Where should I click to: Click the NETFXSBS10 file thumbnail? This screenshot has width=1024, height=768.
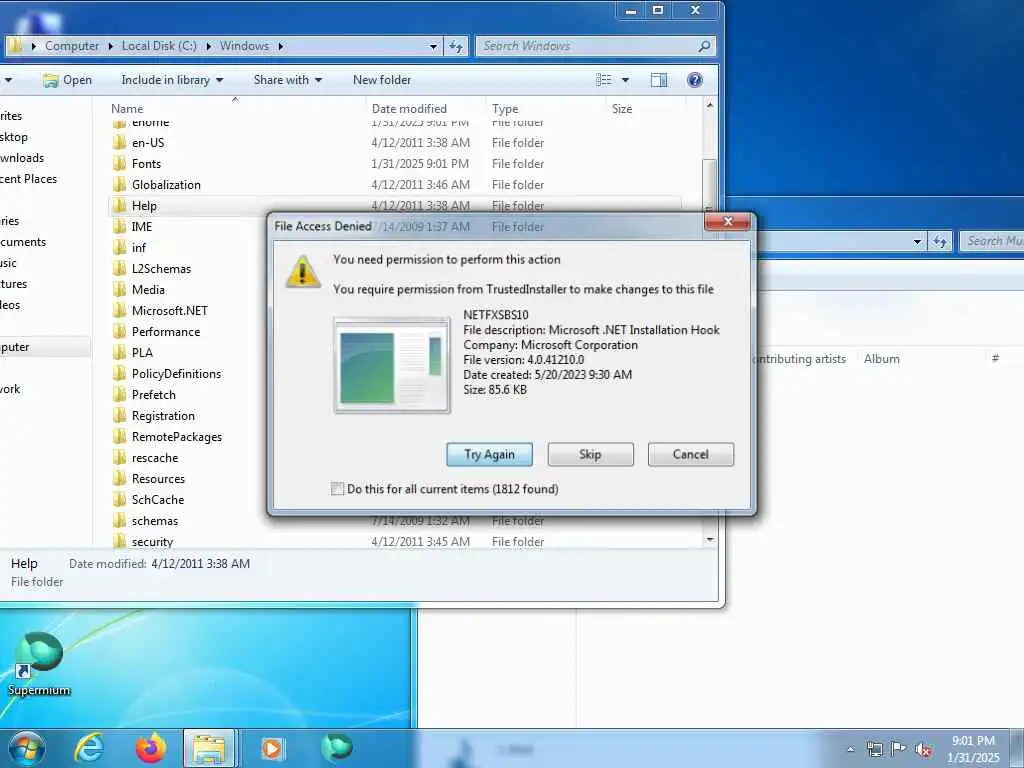(x=392, y=365)
